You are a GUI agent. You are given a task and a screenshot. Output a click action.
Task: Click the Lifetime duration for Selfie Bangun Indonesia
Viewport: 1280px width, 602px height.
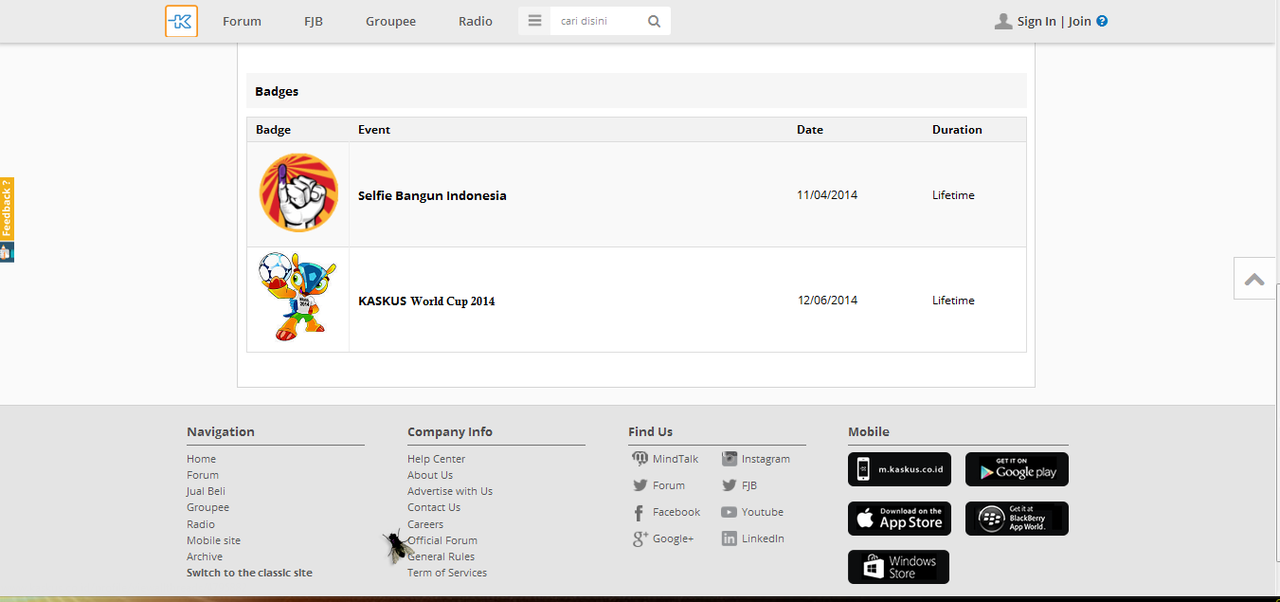pyautogui.click(x=953, y=195)
